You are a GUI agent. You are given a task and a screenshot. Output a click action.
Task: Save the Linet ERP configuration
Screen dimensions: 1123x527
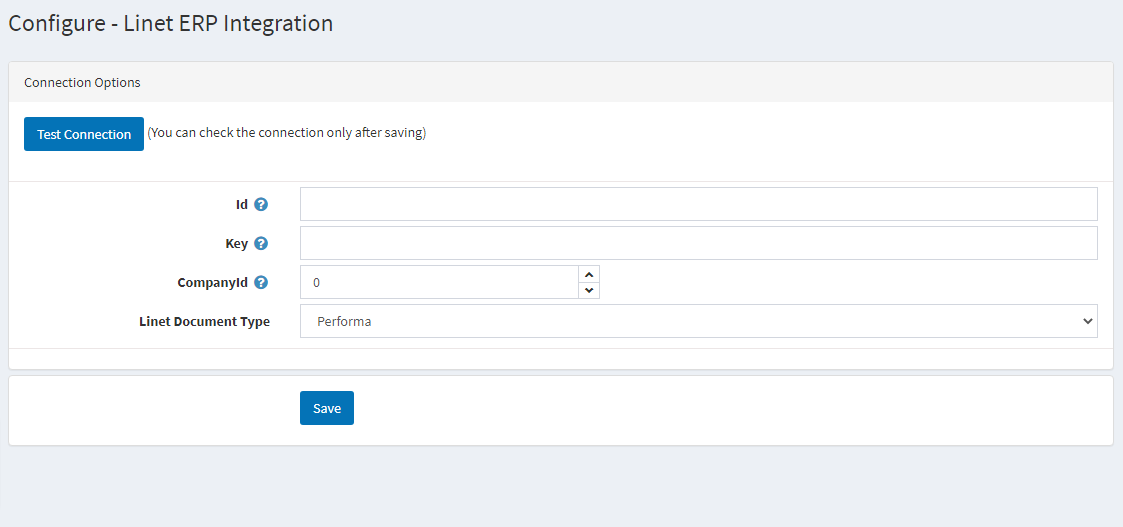coord(327,408)
